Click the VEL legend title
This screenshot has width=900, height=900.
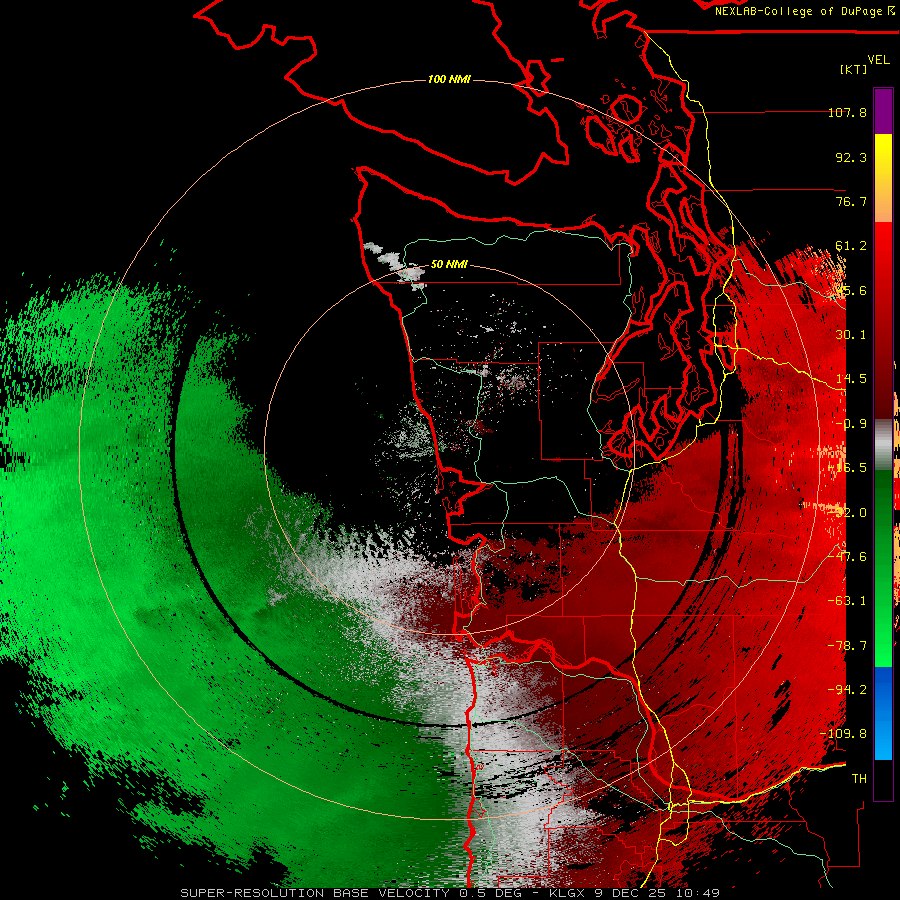click(x=878, y=60)
